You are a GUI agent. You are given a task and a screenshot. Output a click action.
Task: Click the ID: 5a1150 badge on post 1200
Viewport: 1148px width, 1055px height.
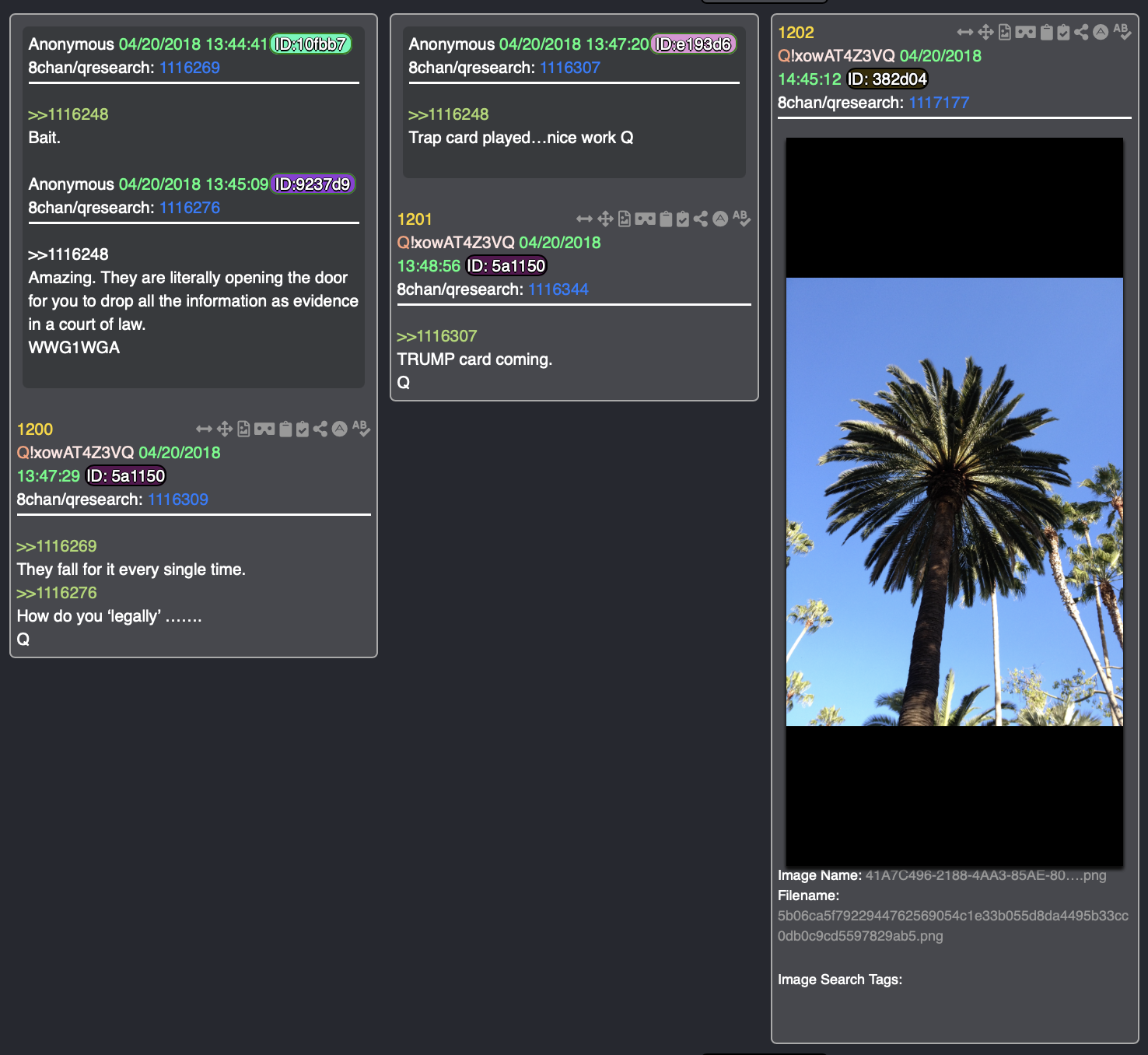pos(125,476)
